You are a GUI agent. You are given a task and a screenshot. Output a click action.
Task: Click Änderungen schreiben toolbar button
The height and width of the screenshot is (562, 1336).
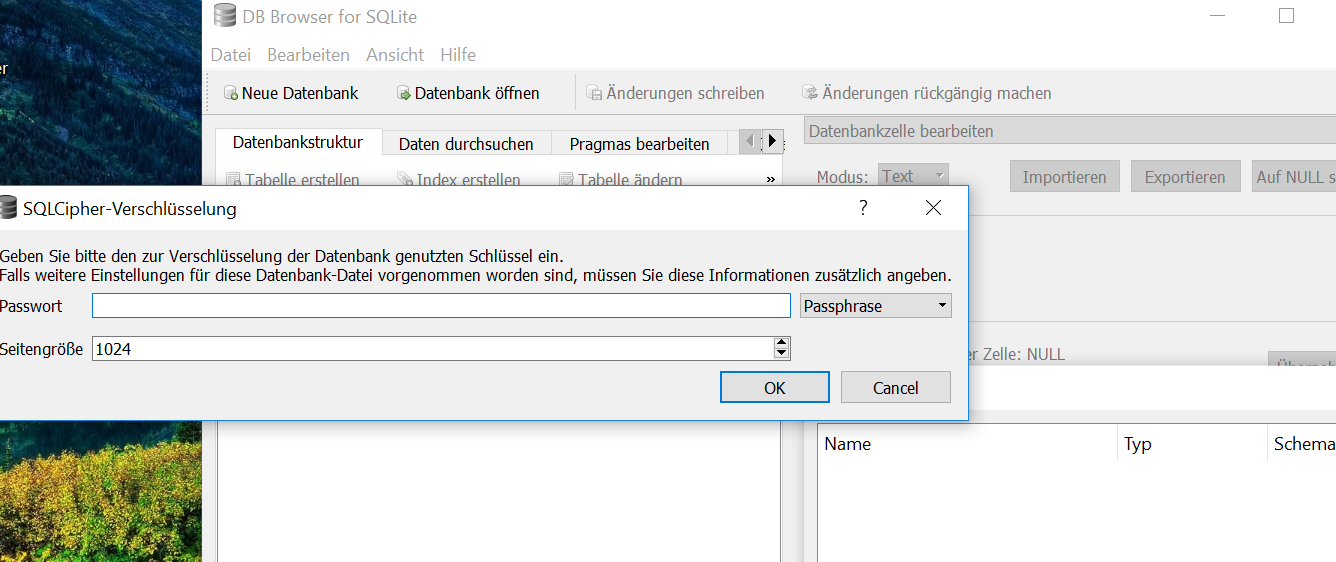pyautogui.click(x=675, y=93)
